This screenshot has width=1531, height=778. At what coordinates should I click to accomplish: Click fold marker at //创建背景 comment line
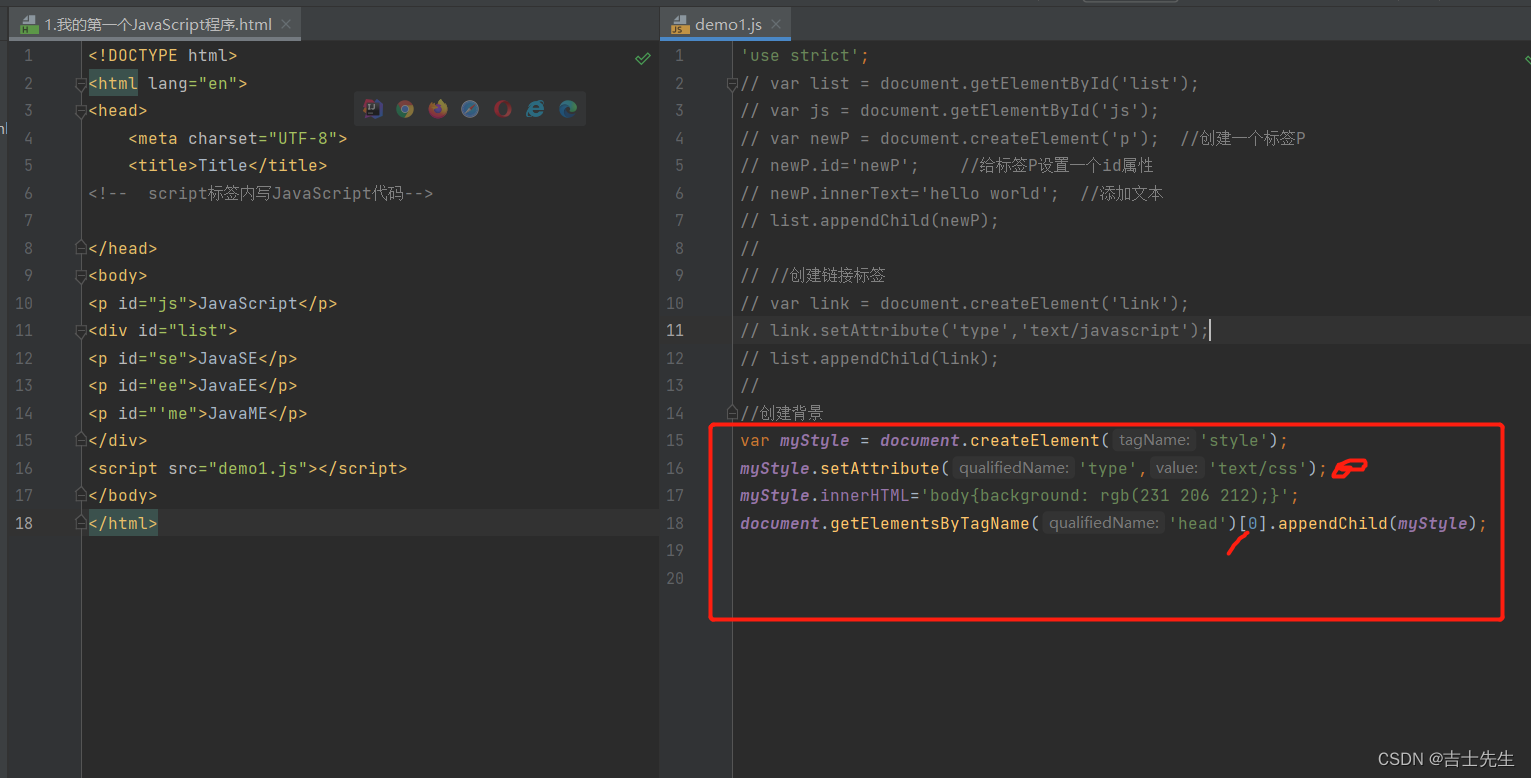tap(732, 413)
